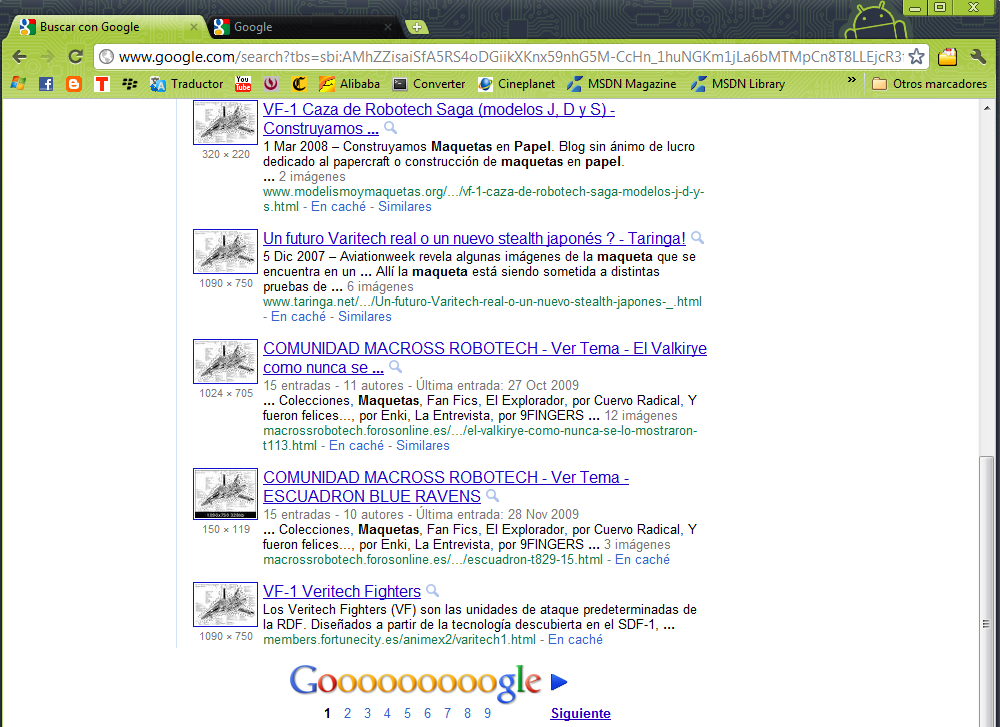The image size is (1000, 727).
Task: Preview magnifier beside El Valkirye result
Action: tap(395, 367)
